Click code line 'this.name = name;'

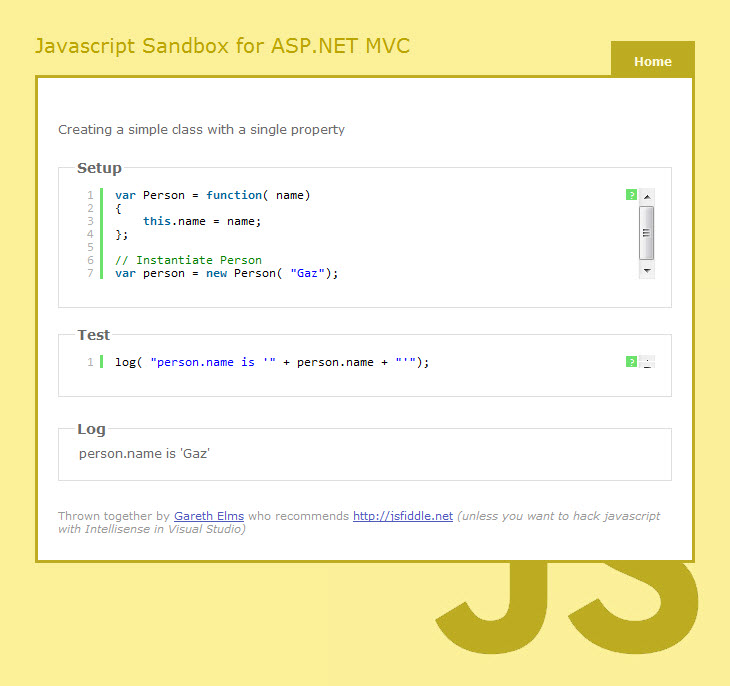tap(202, 221)
